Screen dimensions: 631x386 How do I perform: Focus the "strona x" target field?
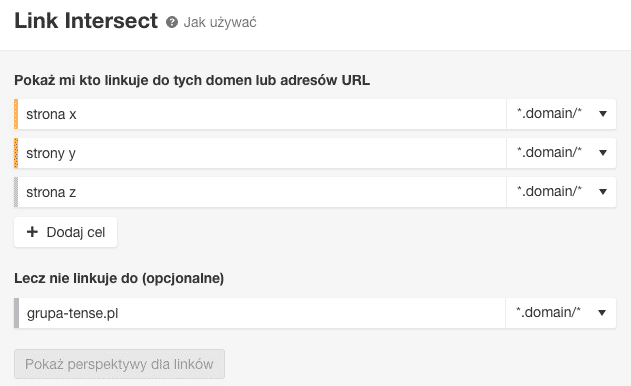click(x=262, y=114)
